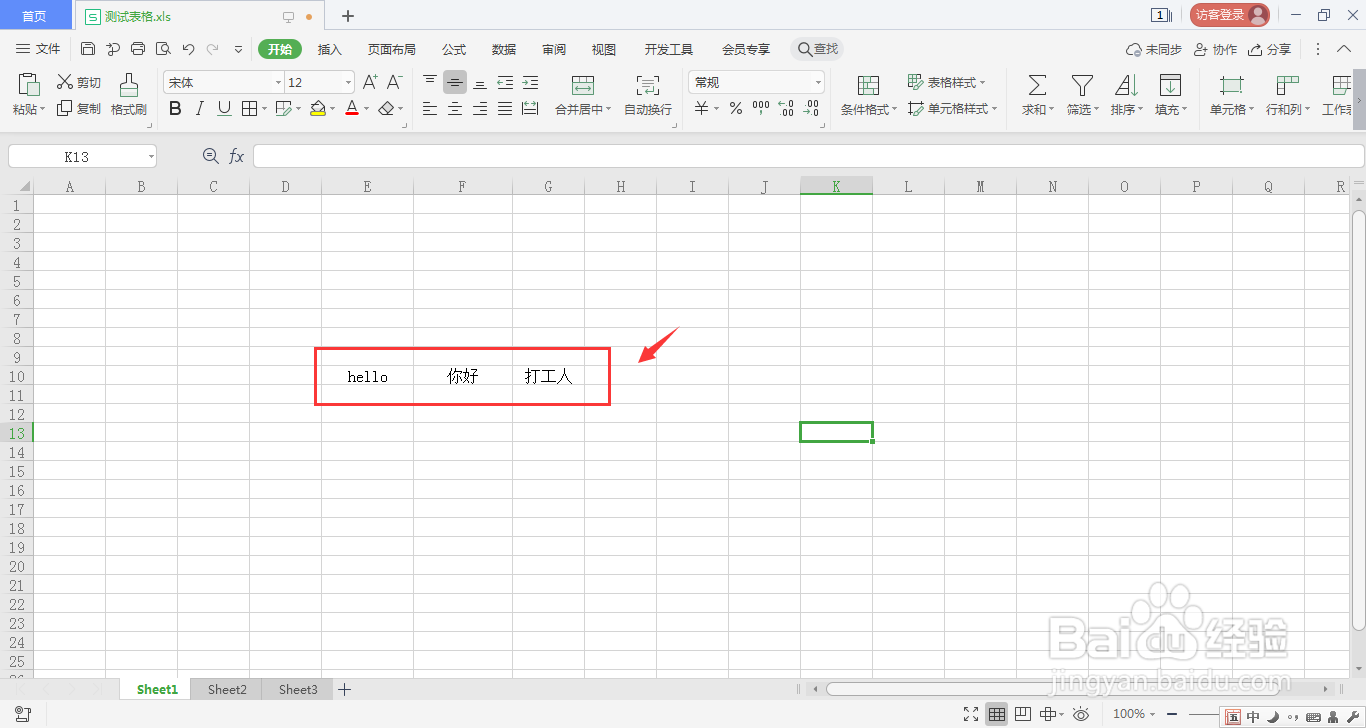Switch to page layout view in status bar
Screen dimensions: 1366x728
1022,714
